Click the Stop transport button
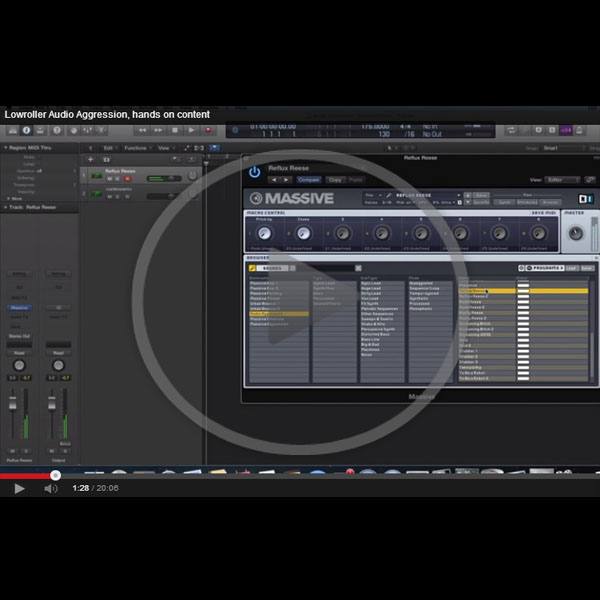 pos(175,130)
